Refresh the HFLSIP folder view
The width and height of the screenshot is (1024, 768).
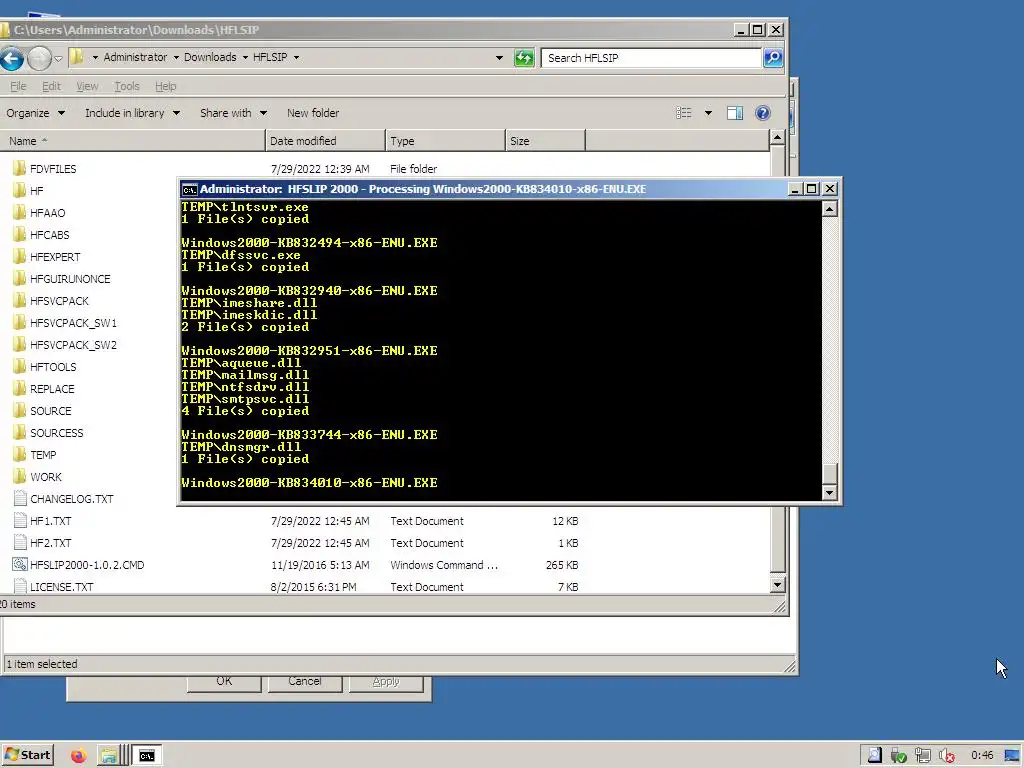pyautogui.click(x=524, y=57)
